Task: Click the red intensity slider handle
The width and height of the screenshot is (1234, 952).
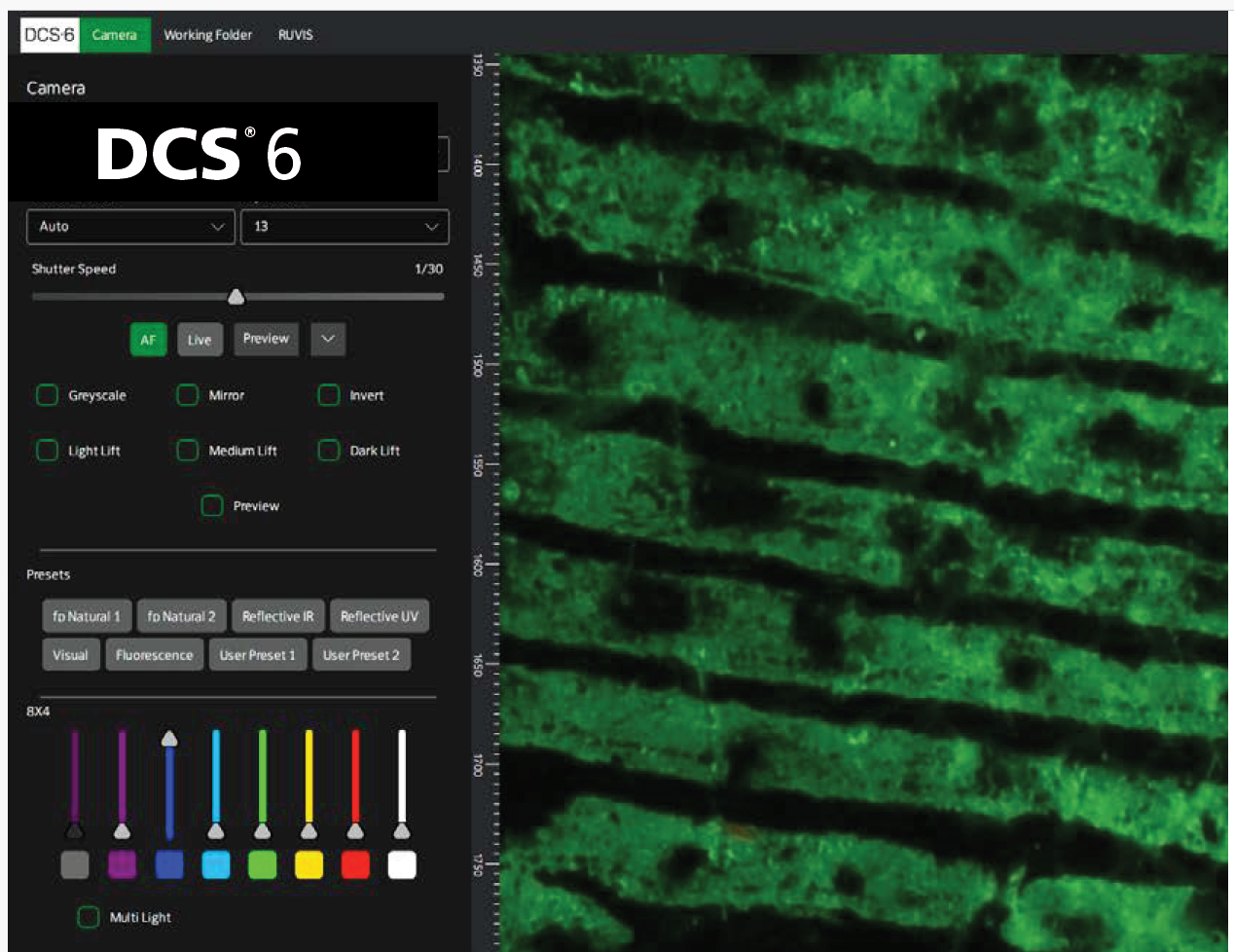Action: pos(355,830)
